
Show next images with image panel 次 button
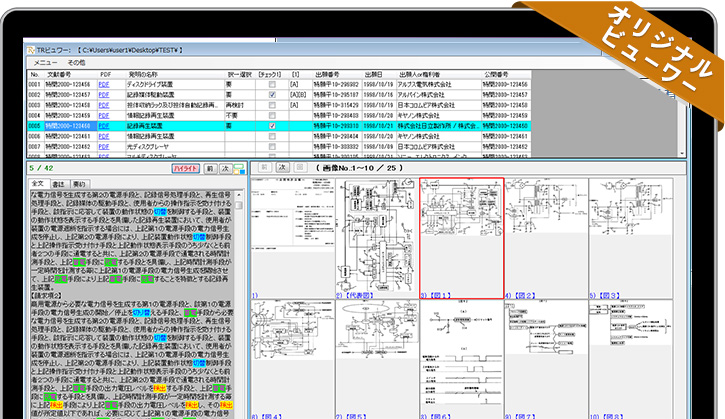282,168
